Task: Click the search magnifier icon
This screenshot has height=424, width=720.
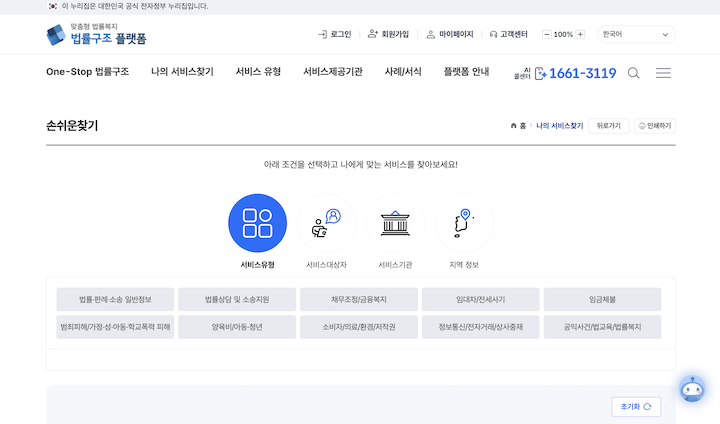Action: [634, 73]
